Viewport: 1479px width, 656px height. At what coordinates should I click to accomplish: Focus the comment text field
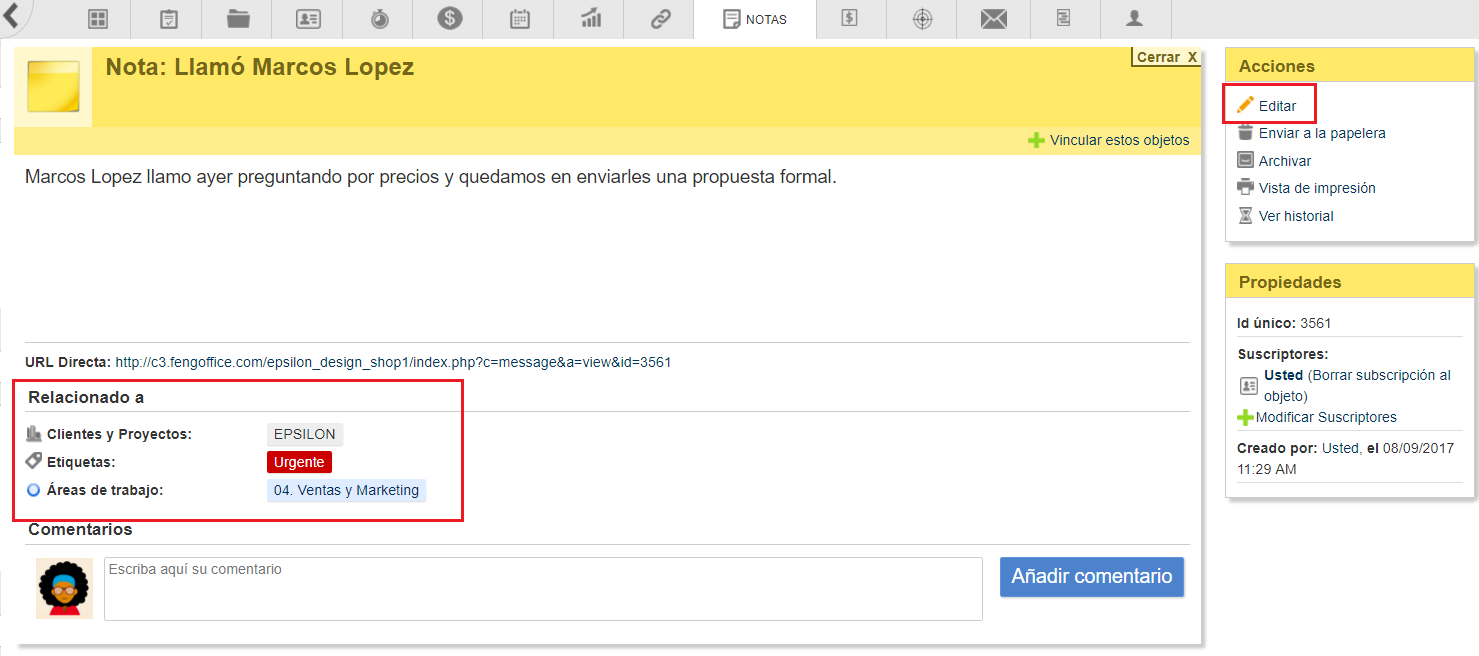click(x=543, y=589)
